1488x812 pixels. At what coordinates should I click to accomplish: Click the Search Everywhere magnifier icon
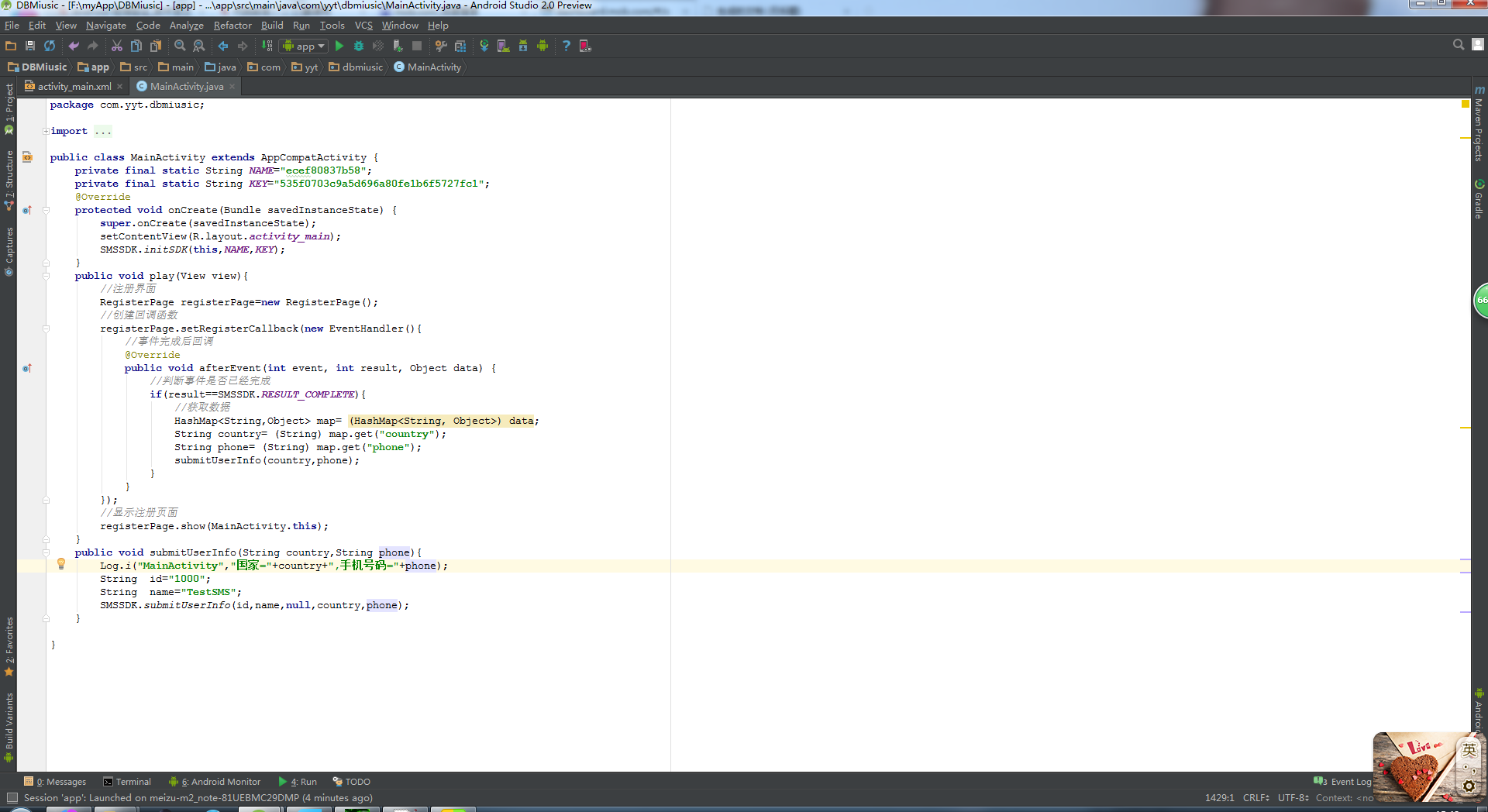(x=1459, y=45)
